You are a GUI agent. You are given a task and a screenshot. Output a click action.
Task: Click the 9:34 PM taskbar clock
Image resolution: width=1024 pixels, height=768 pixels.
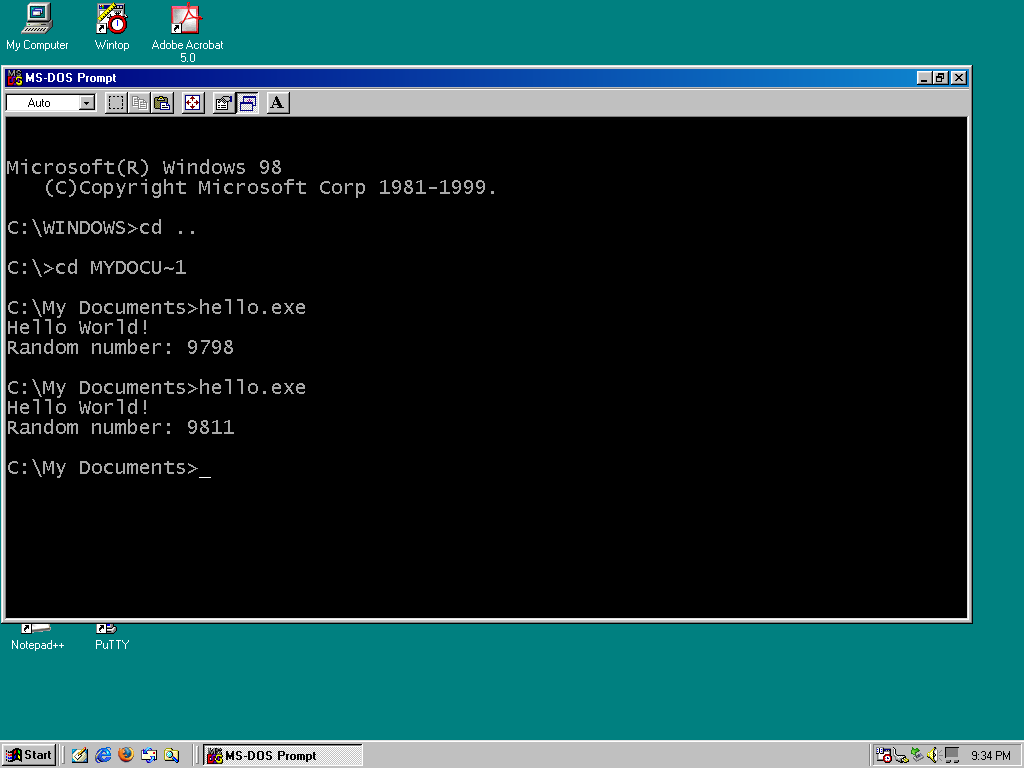[x=990, y=756]
